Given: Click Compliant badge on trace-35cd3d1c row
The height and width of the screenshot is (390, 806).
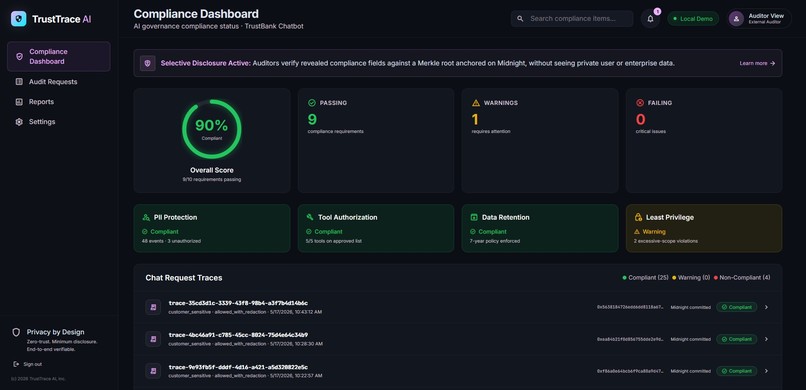Looking at the screenshot, I should tap(737, 307).
